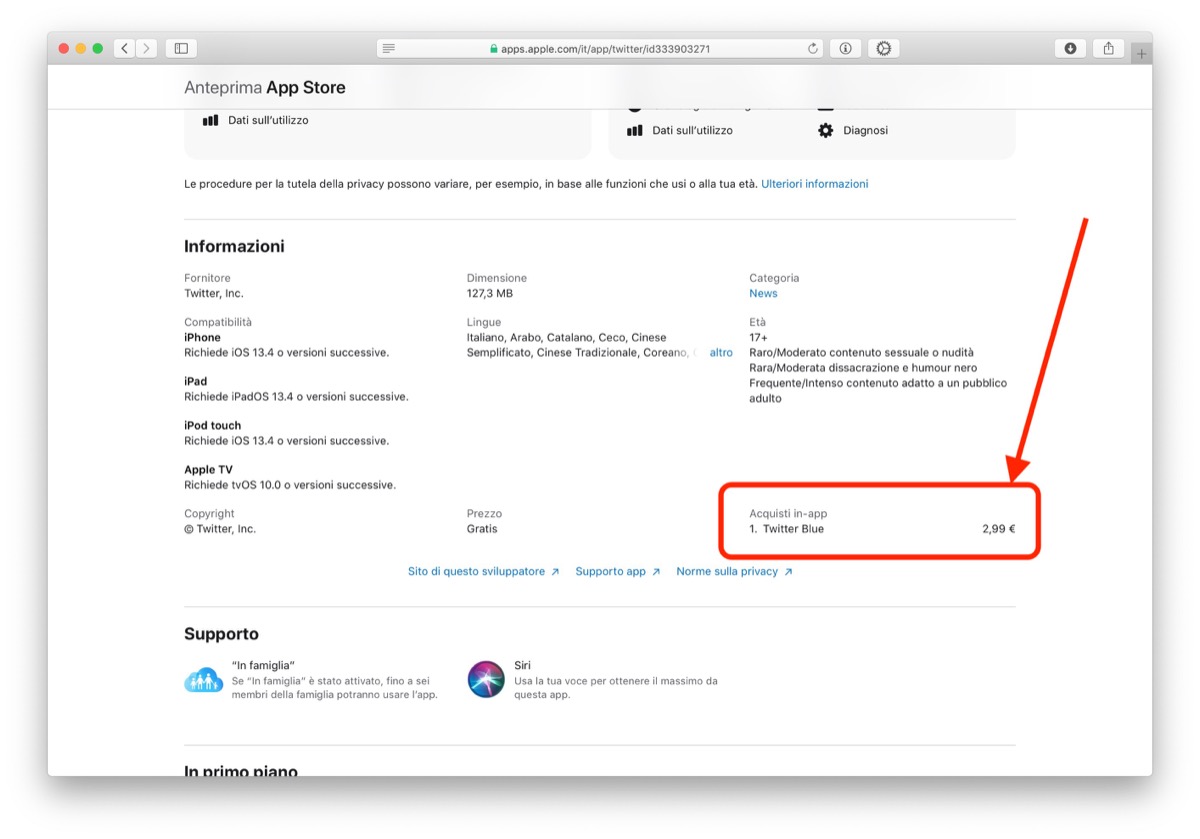This screenshot has height=839, width=1200.
Task: Open the Share toolbar icon
Action: [x=1108, y=48]
